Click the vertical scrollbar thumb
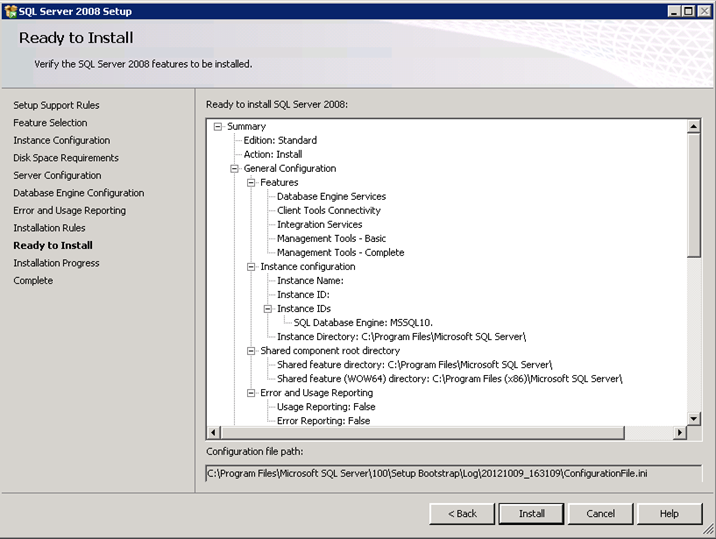Viewport: 716px width, 539px height. pyautogui.click(x=694, y=195)
